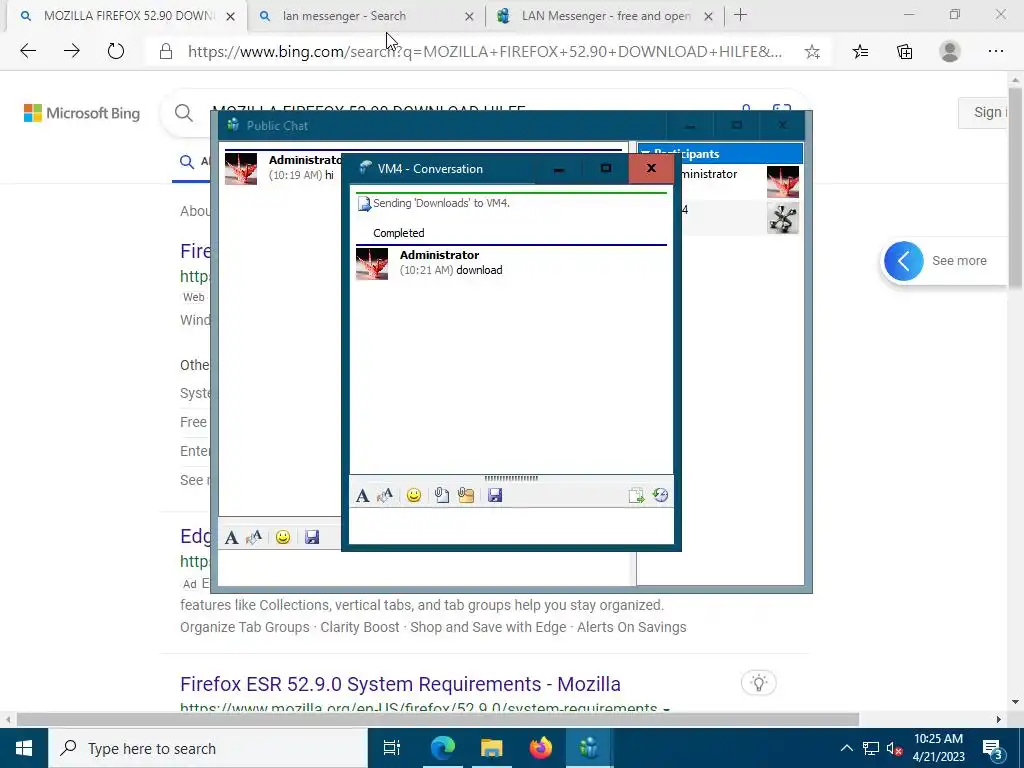Open font chooser in VM4 Conversation toolbar
The width and height of the screenshot is (1024, 768).
coord(362,496)
